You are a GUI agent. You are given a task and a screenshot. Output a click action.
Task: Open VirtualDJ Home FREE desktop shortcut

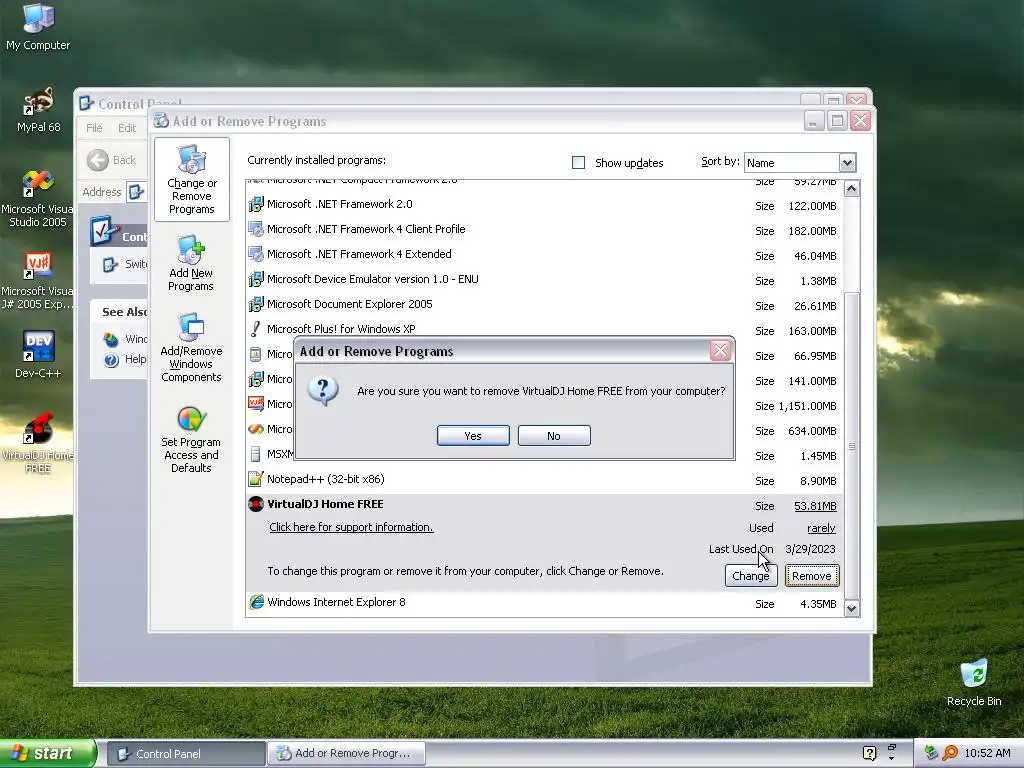click(38, 443)
